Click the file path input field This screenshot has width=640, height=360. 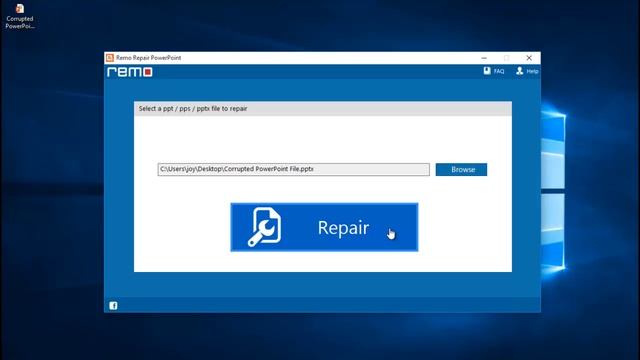293,169
